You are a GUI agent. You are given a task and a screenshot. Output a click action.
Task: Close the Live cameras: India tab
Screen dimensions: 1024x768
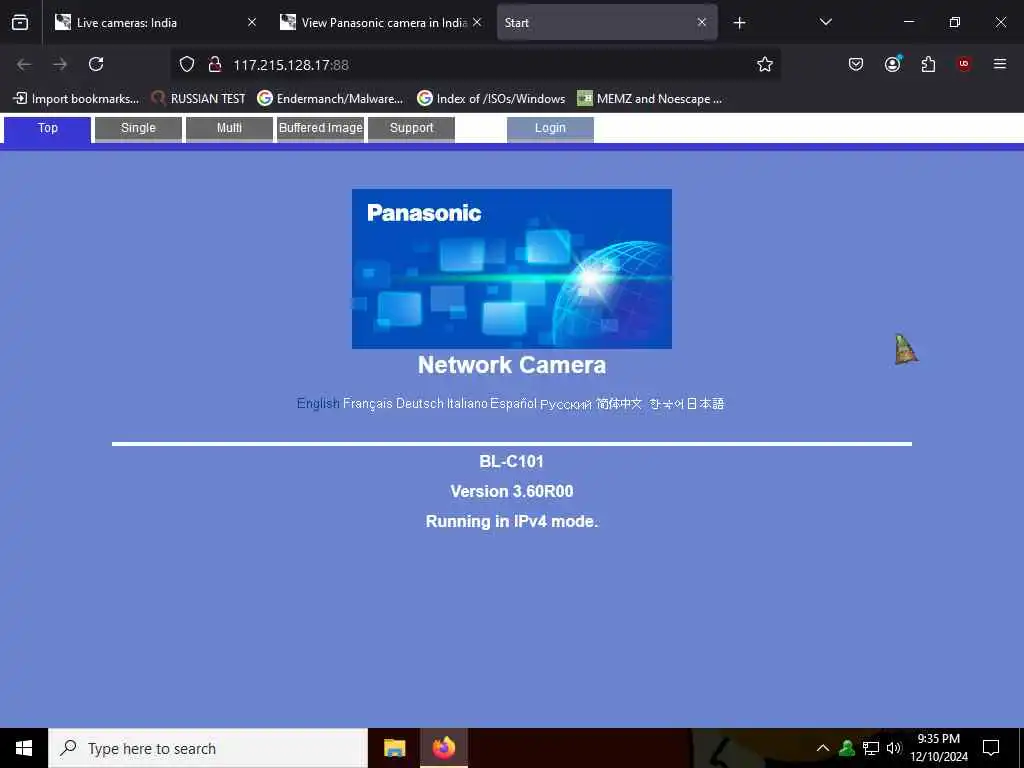point(251,22)
